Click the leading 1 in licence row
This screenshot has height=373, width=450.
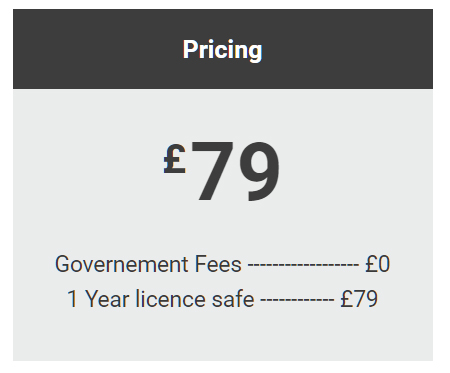point(73,299)
